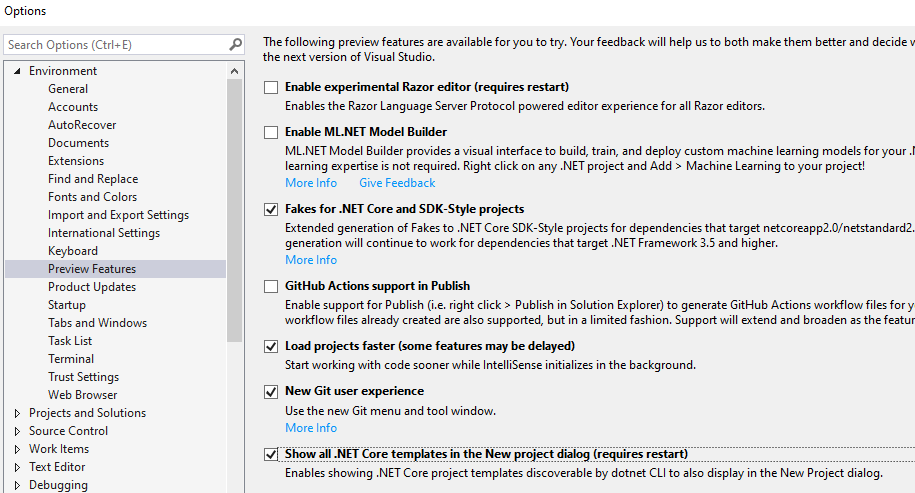915x493 pixels.
Task: Go to Tabs and Windows settings
Action: [97, 323]
